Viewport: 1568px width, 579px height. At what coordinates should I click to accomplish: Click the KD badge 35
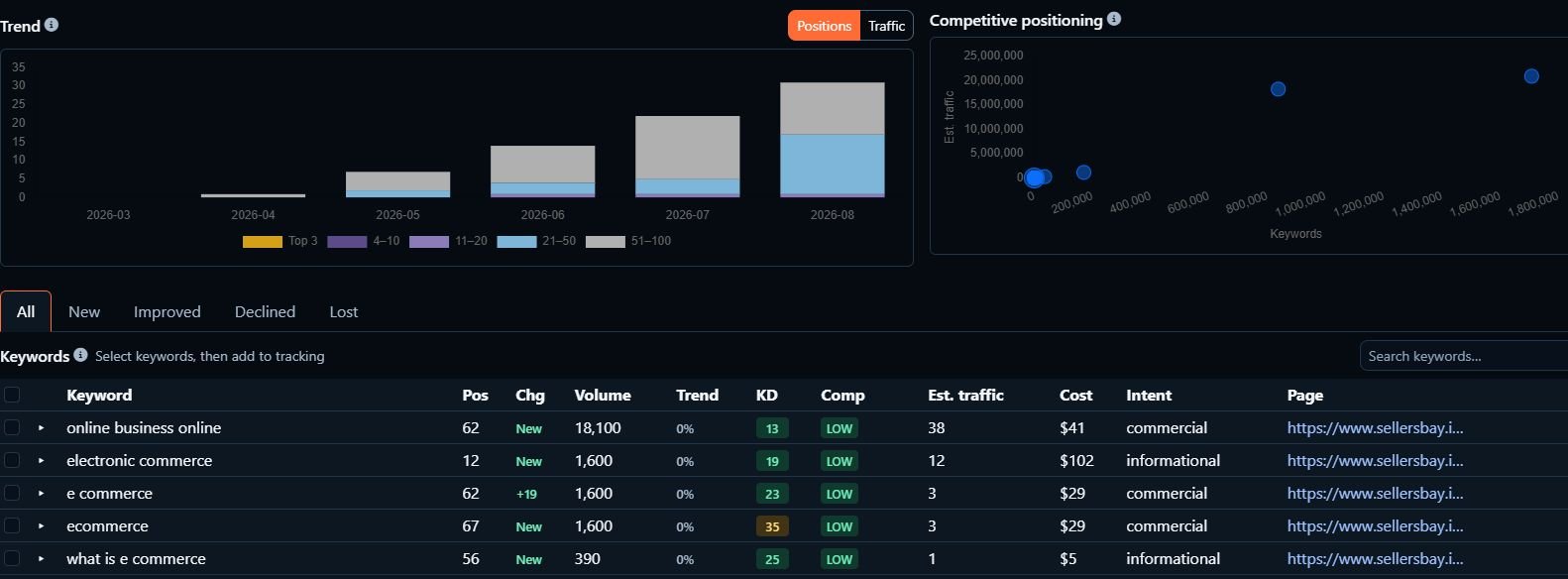click(x=772, y=526)
